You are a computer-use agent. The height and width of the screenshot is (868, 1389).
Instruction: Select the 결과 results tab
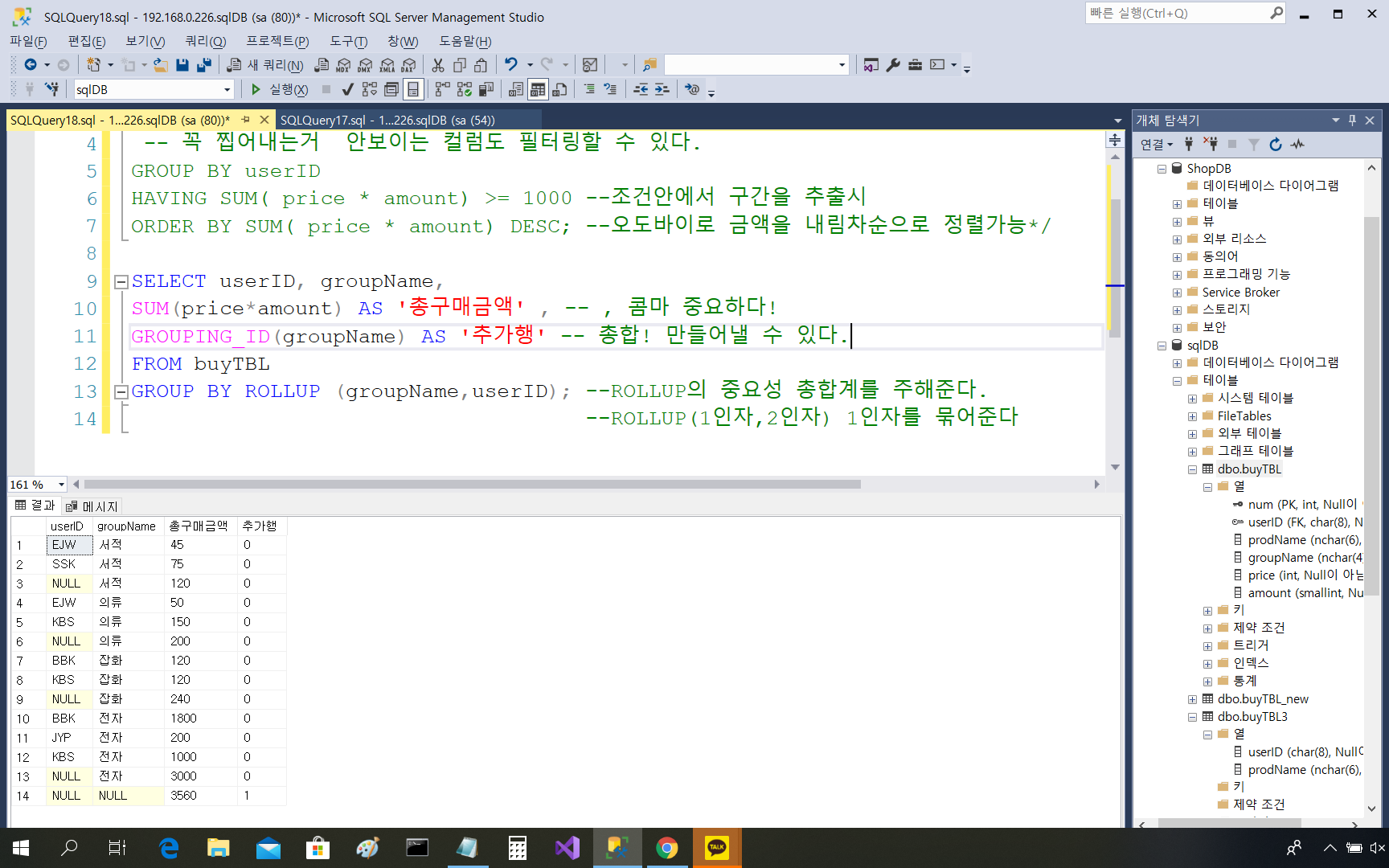35,506
